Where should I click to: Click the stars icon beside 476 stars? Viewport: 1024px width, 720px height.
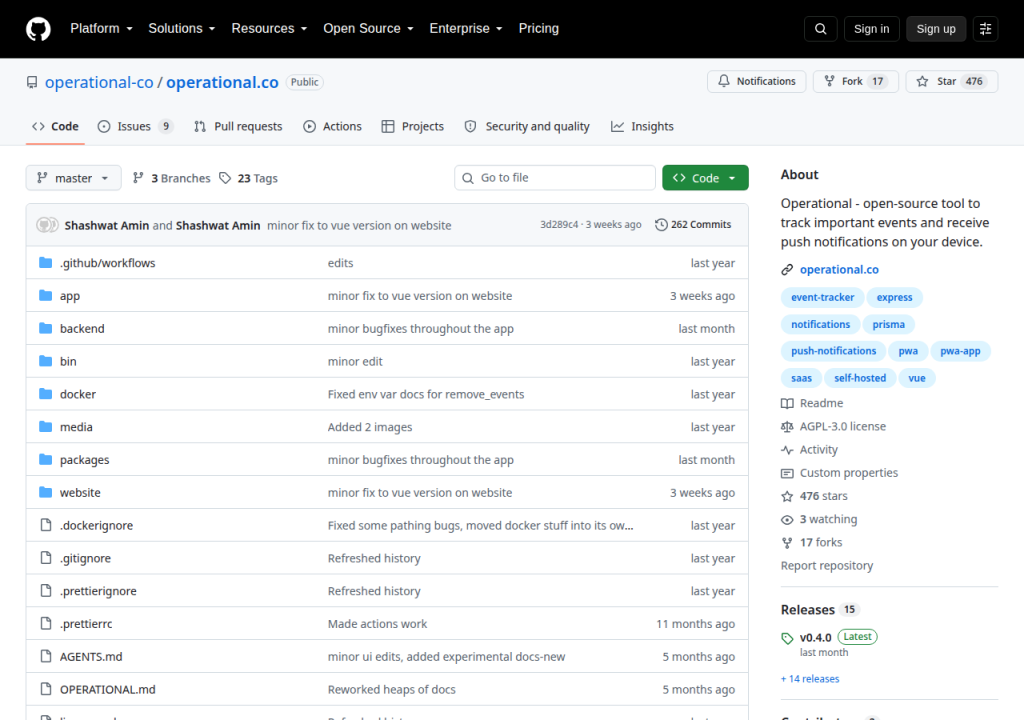tap(787, 497)
